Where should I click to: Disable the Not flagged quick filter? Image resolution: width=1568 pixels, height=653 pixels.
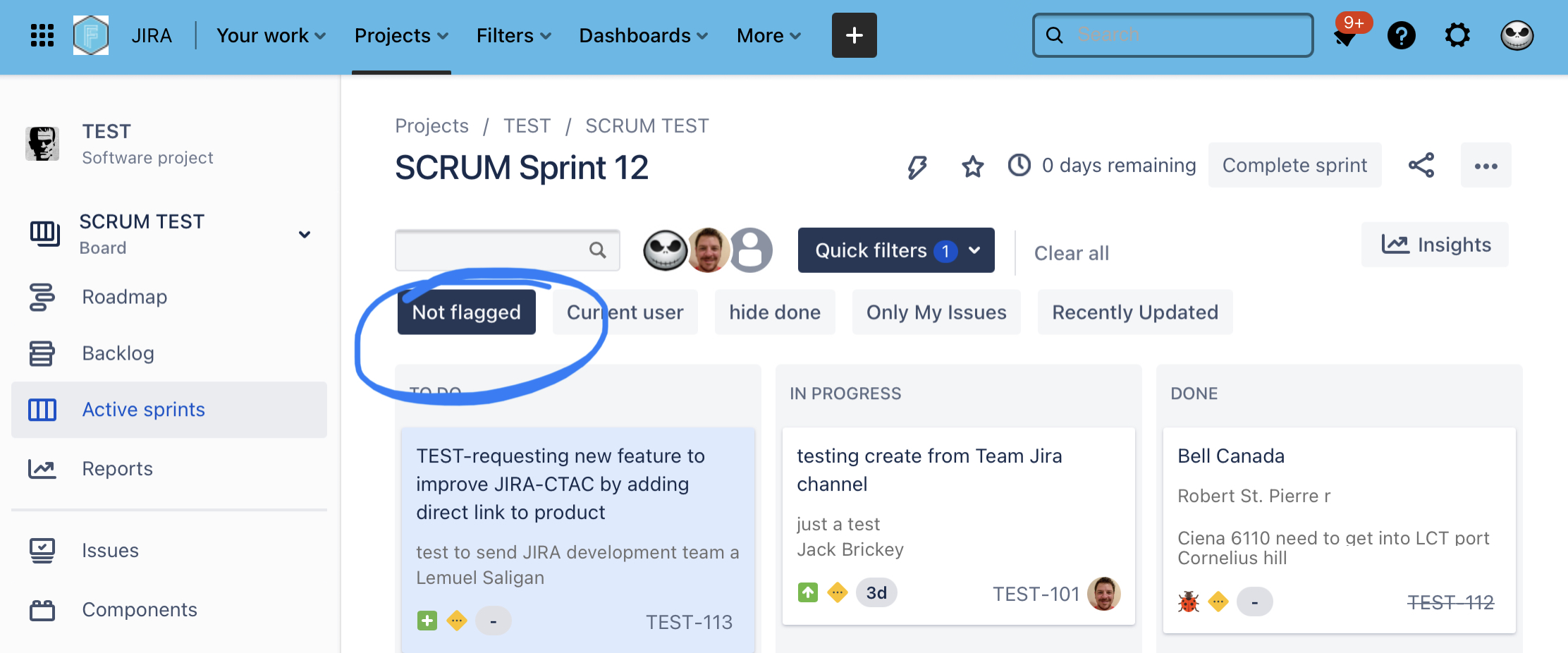pyautogui.click(x=466, y=312)
